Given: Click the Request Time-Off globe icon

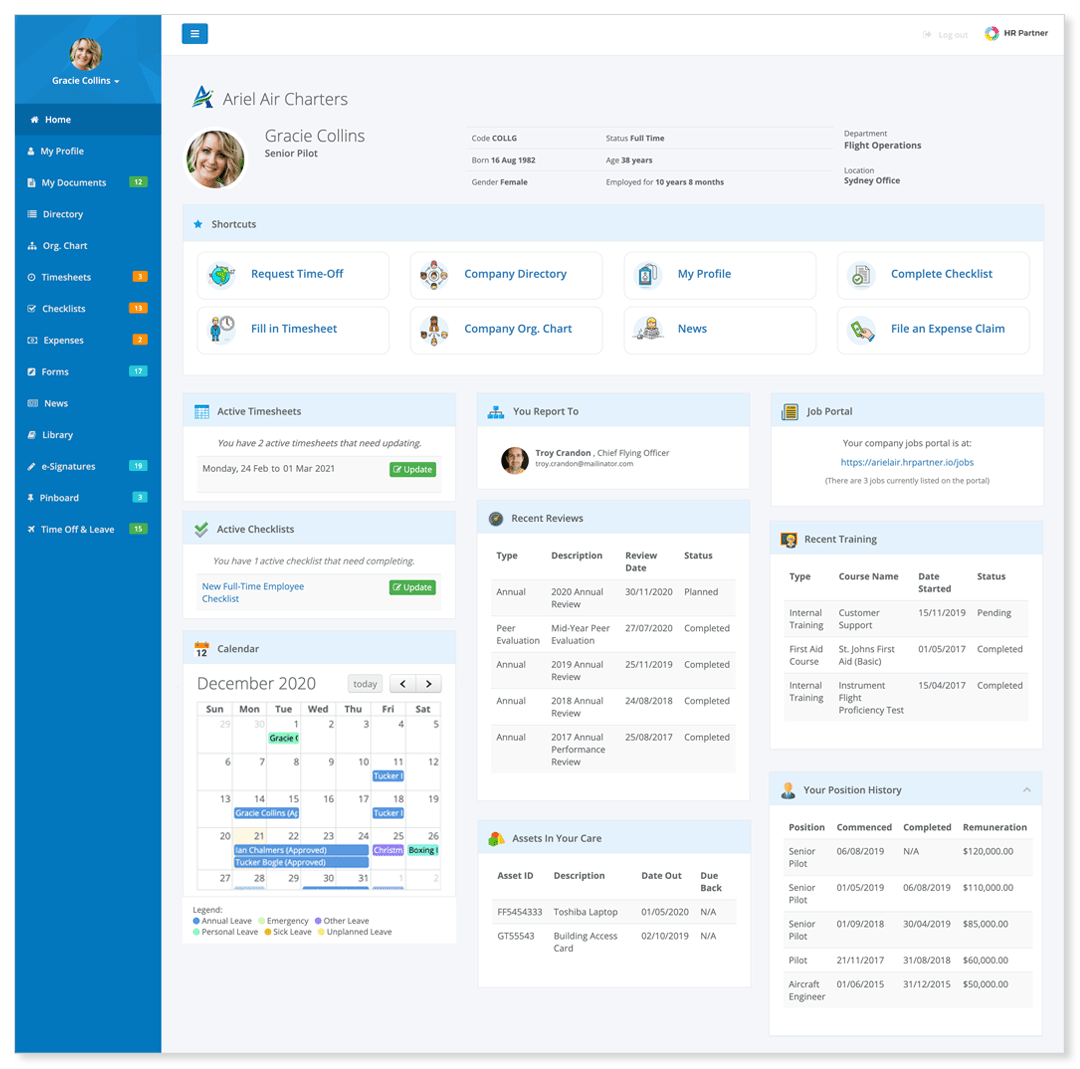Looking at the screenshot, I should click(222, 275).
